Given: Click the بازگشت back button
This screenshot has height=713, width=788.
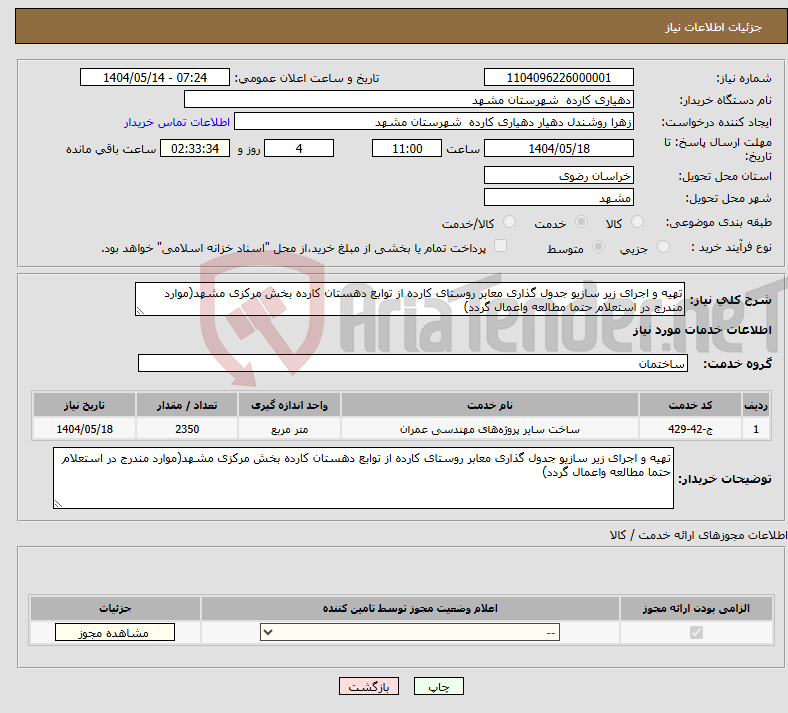Looking at the screenshot, I should click(x=369, y=686).
